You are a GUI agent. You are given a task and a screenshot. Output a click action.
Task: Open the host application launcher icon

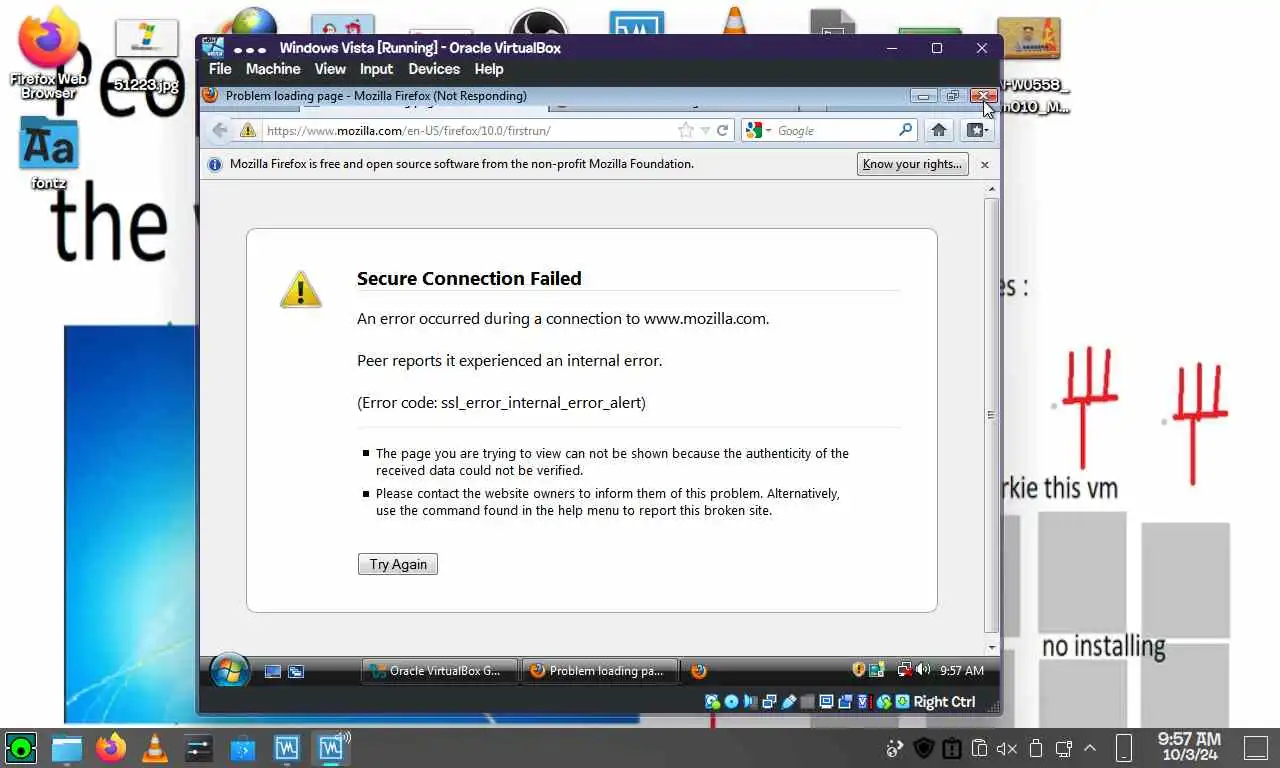(21, 747)
